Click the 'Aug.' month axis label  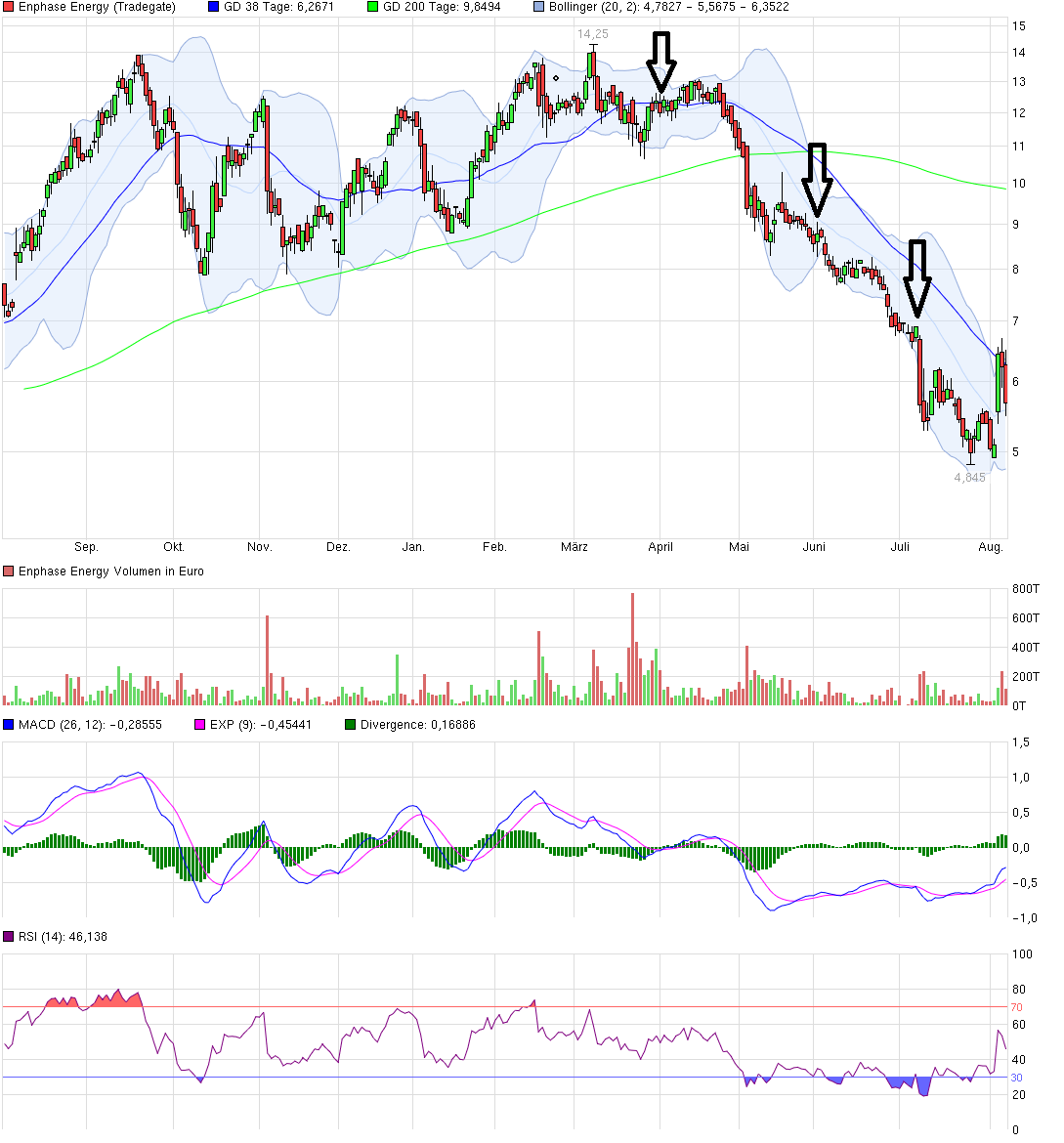991,547
